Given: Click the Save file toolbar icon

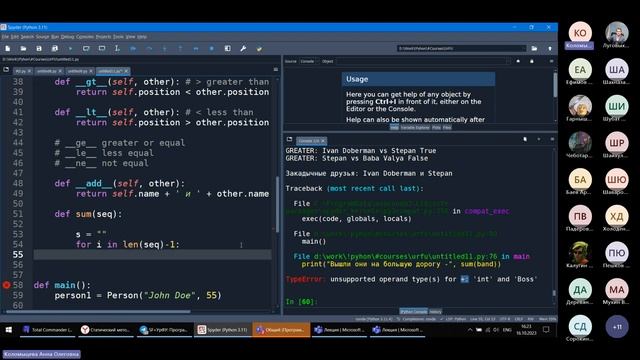Looking at the screenshot, I should (x=39, y=49).
